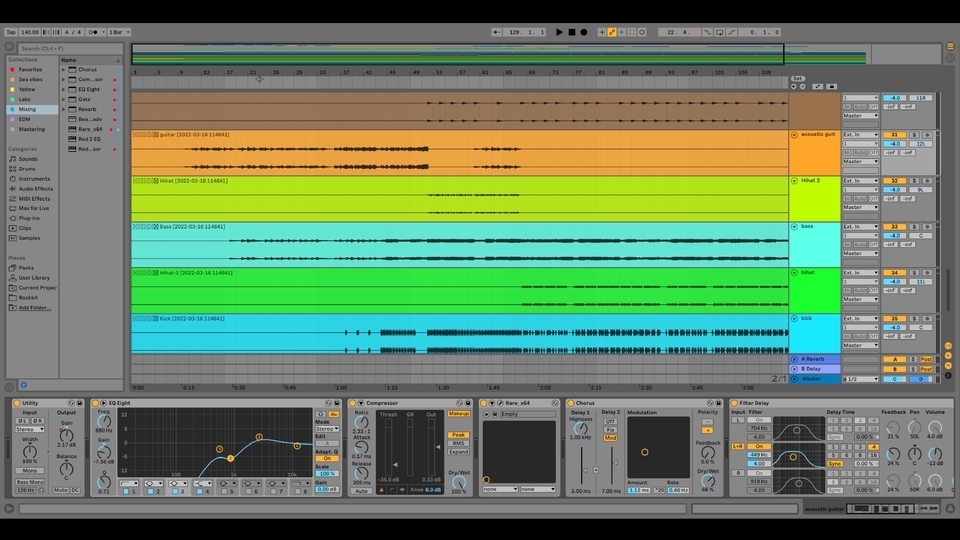Arm the Arrangement Record button
This screenshot has height=540, width=960.
coord(584,32)
